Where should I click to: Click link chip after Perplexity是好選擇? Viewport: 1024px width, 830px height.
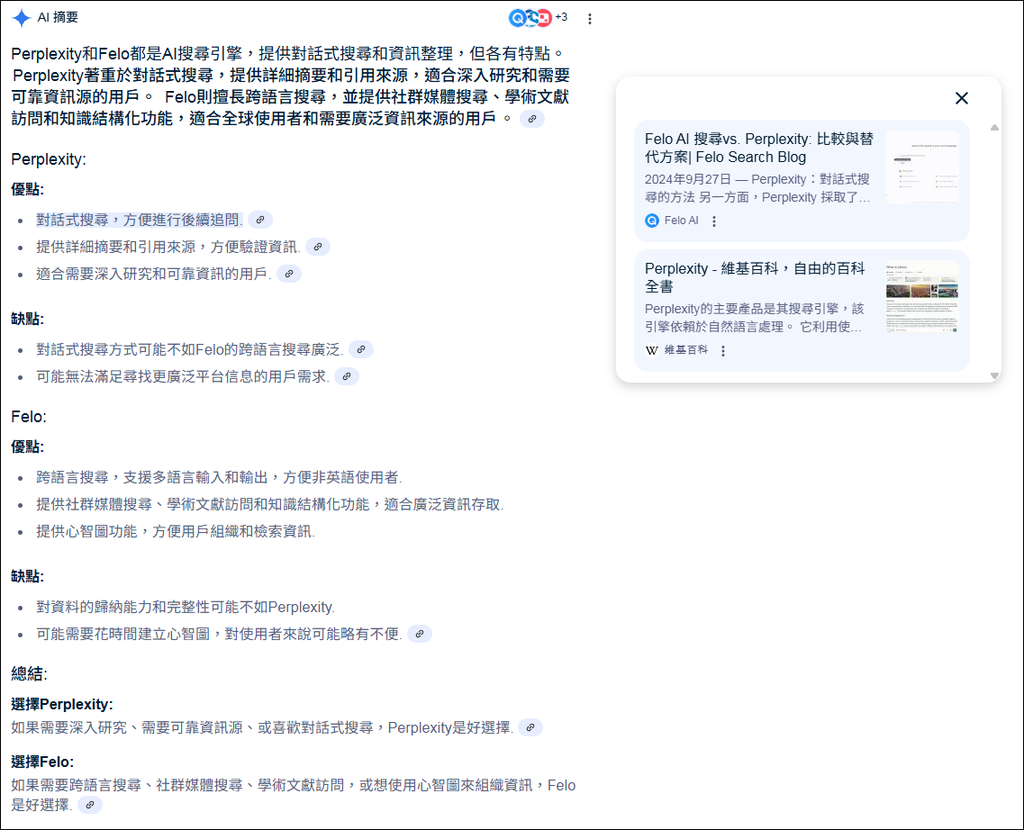530,727
